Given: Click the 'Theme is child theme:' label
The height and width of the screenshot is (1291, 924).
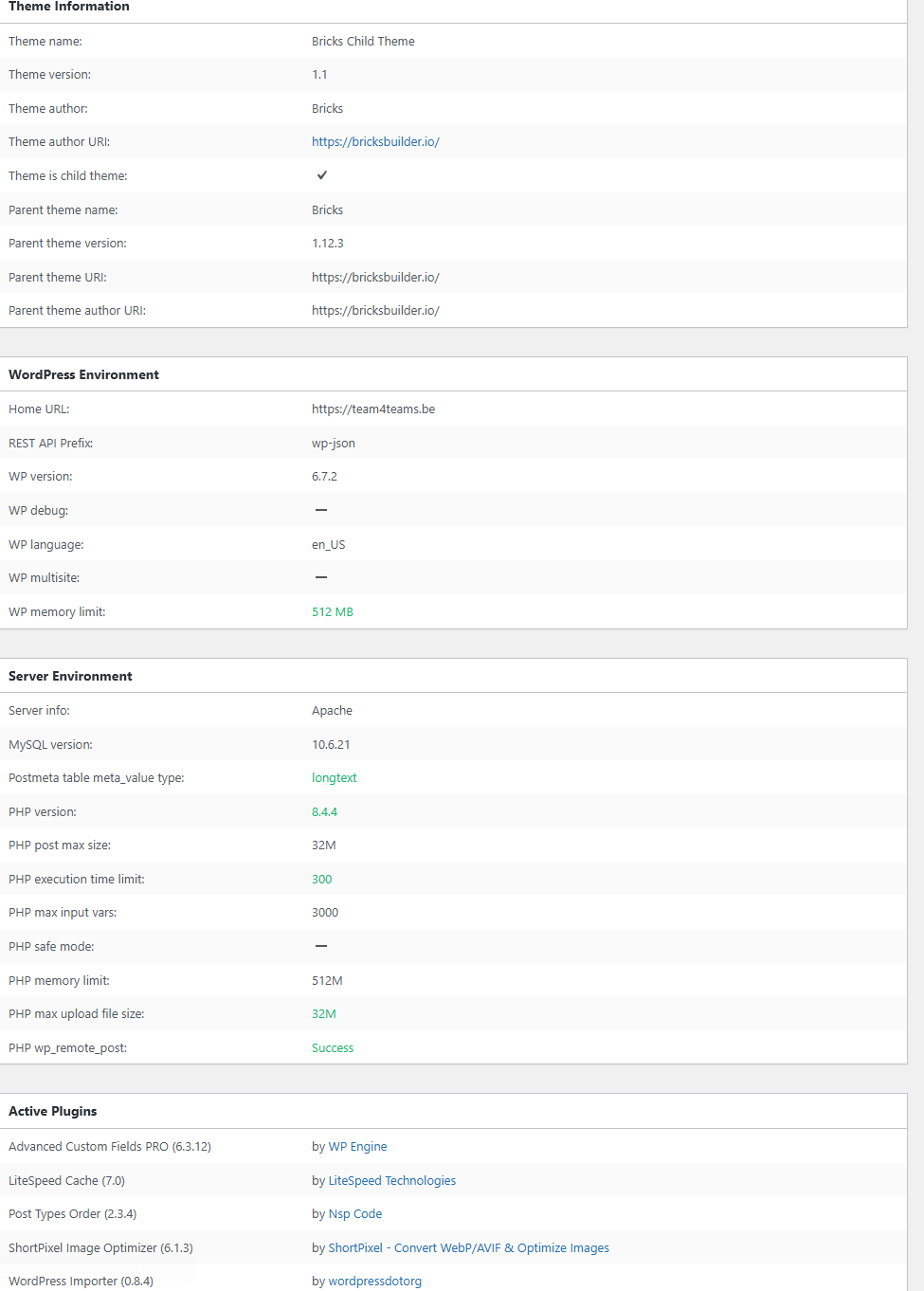Looking at the screenshot, I should [68, 176].
